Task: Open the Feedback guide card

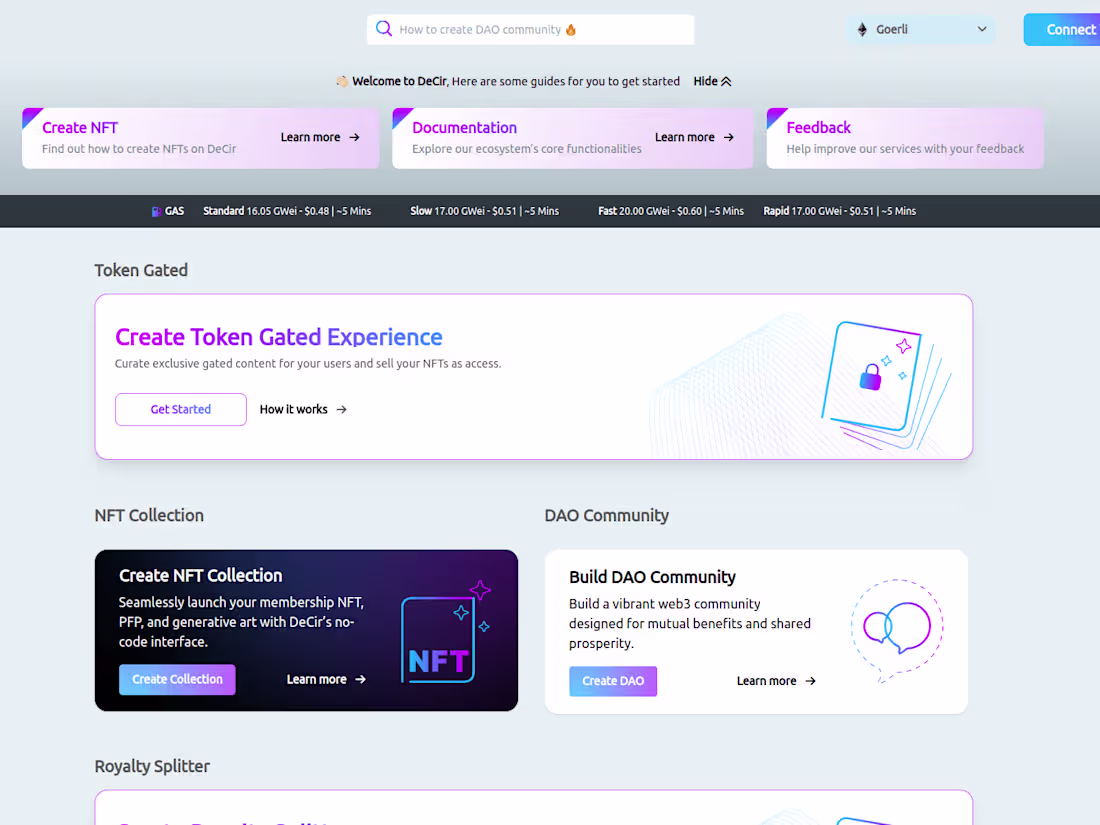Action: (905, 138)
